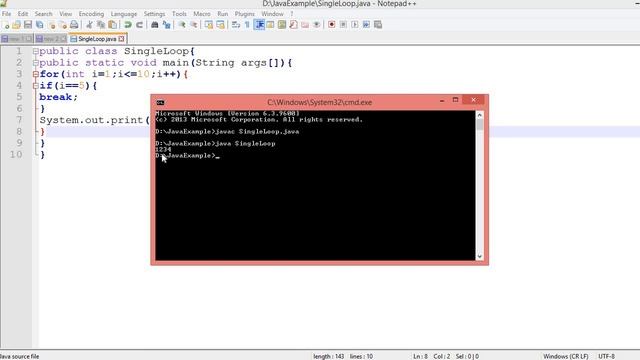Viewport: 640px width, 360px height.
Task: Toggle the highlighted Indent Guide button
Action: pyautogui.click(x=259, y=25)
